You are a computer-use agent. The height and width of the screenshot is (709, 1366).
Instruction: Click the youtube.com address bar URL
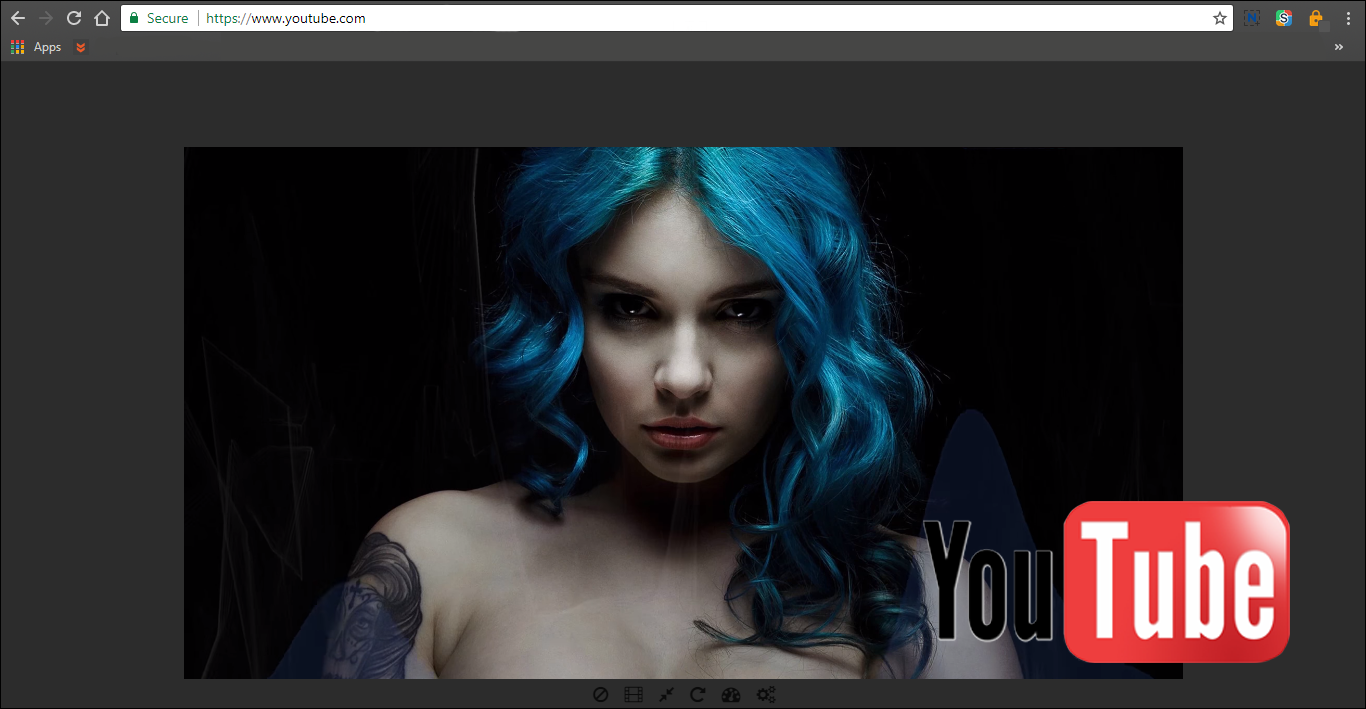click(x=285, y=18)
